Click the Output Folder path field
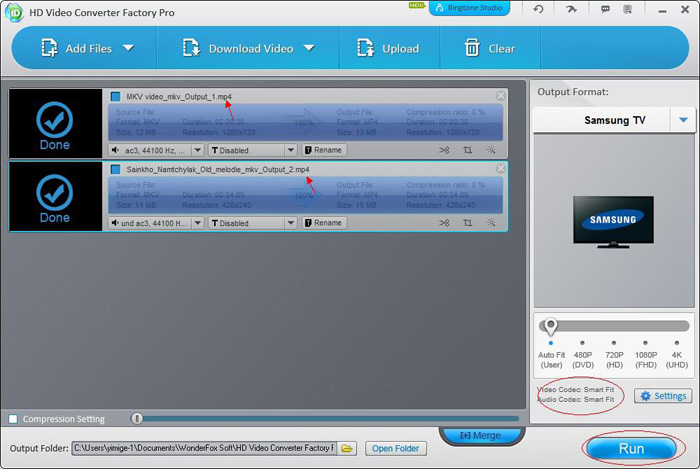This screenshot has width=700, height=469. coord(204,448)
